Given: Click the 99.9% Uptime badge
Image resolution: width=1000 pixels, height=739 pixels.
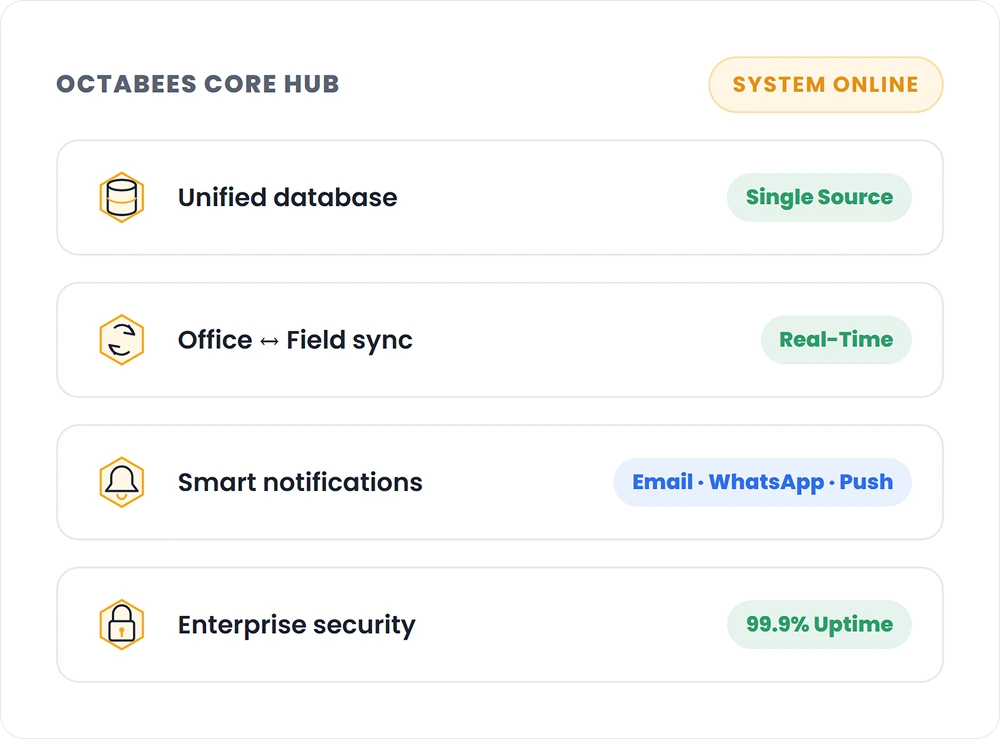Looking at the screenshot, I should point(819,625).
